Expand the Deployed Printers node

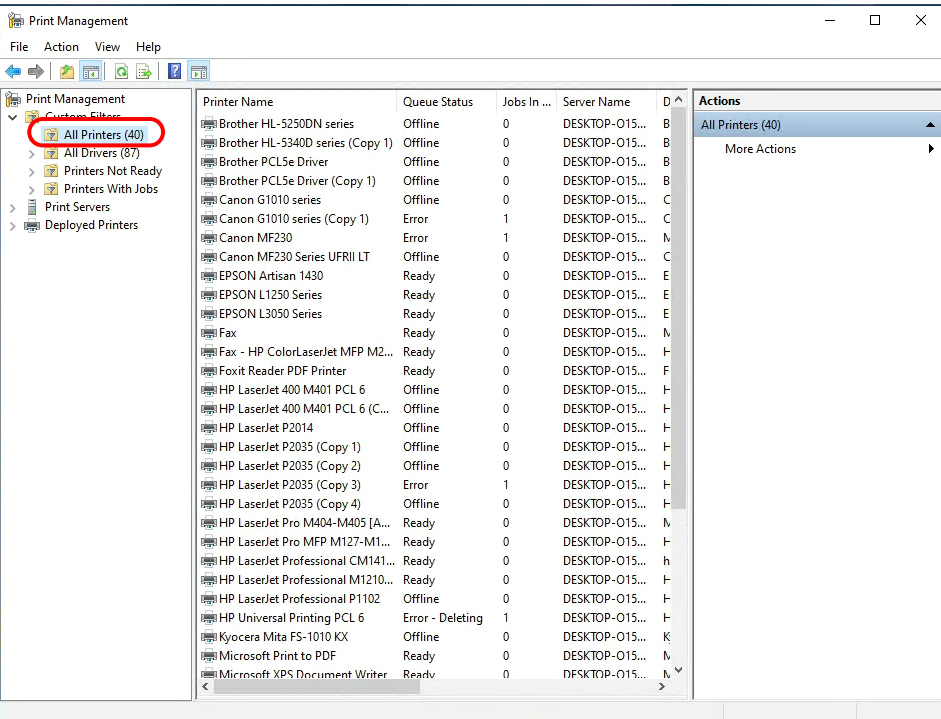[x=13, y=226]
